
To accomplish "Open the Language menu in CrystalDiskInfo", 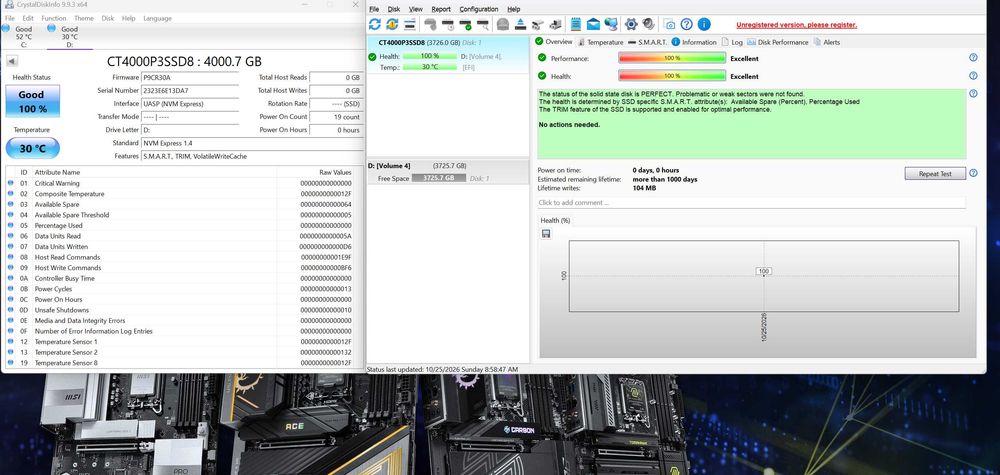I will (157, 18).
